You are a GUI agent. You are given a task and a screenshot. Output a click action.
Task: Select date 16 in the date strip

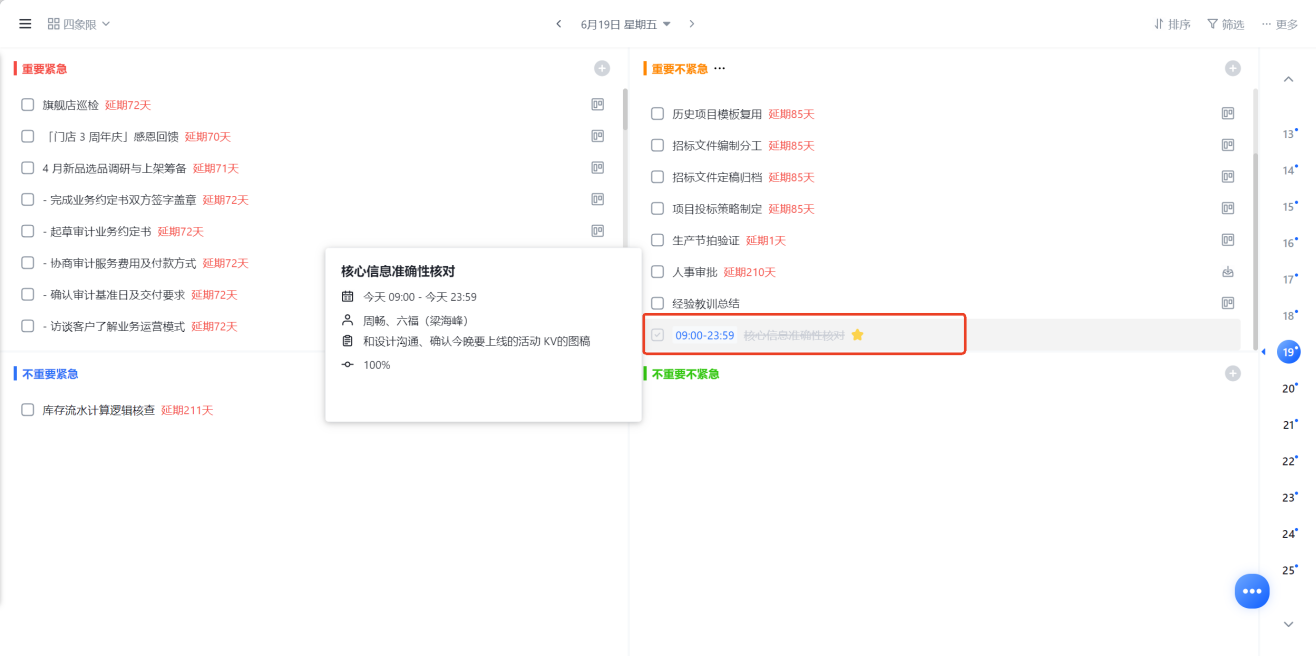tap(1289, 243)
